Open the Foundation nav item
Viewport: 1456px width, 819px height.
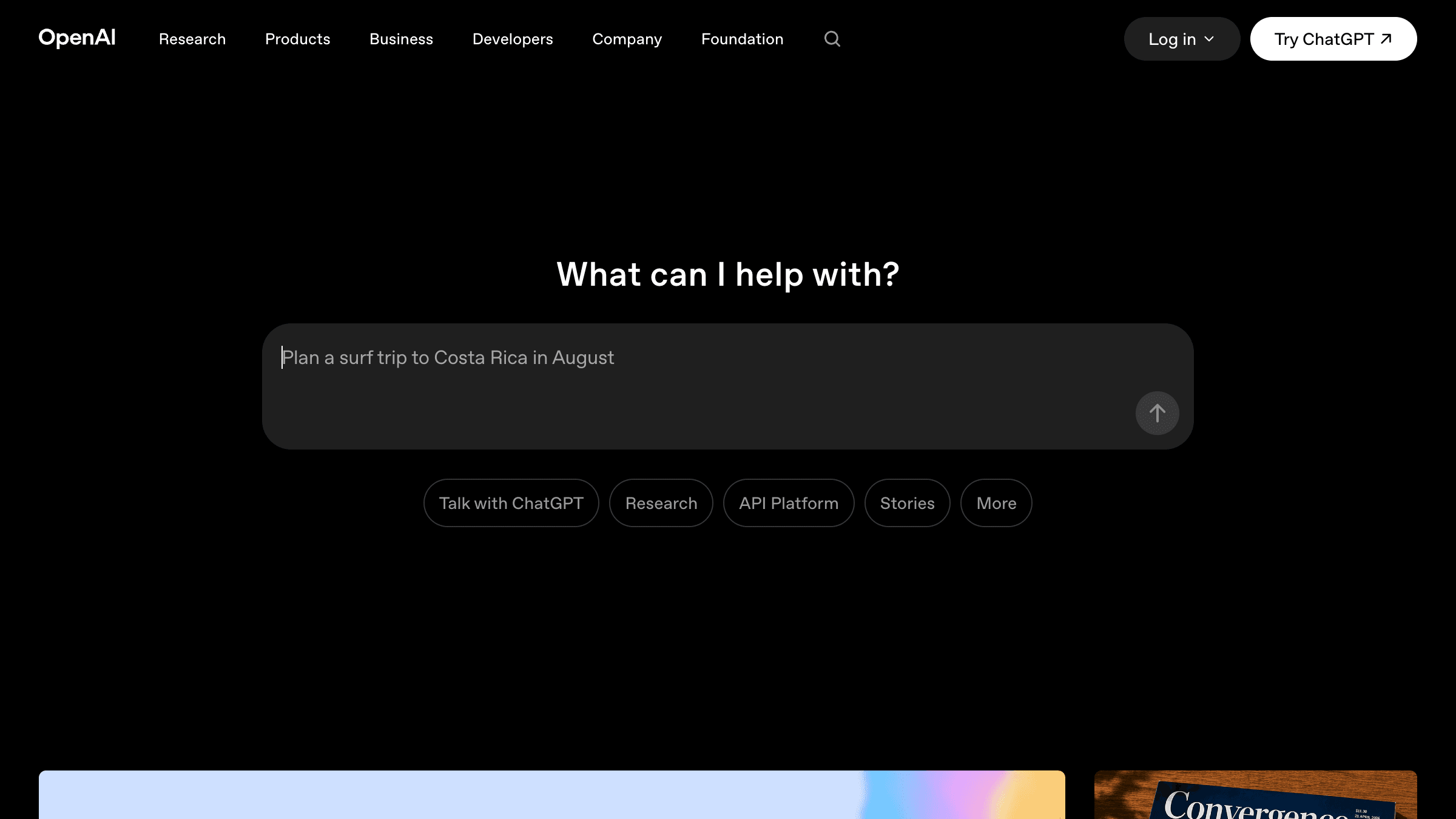pyautogui.click(x=743, y=39)
